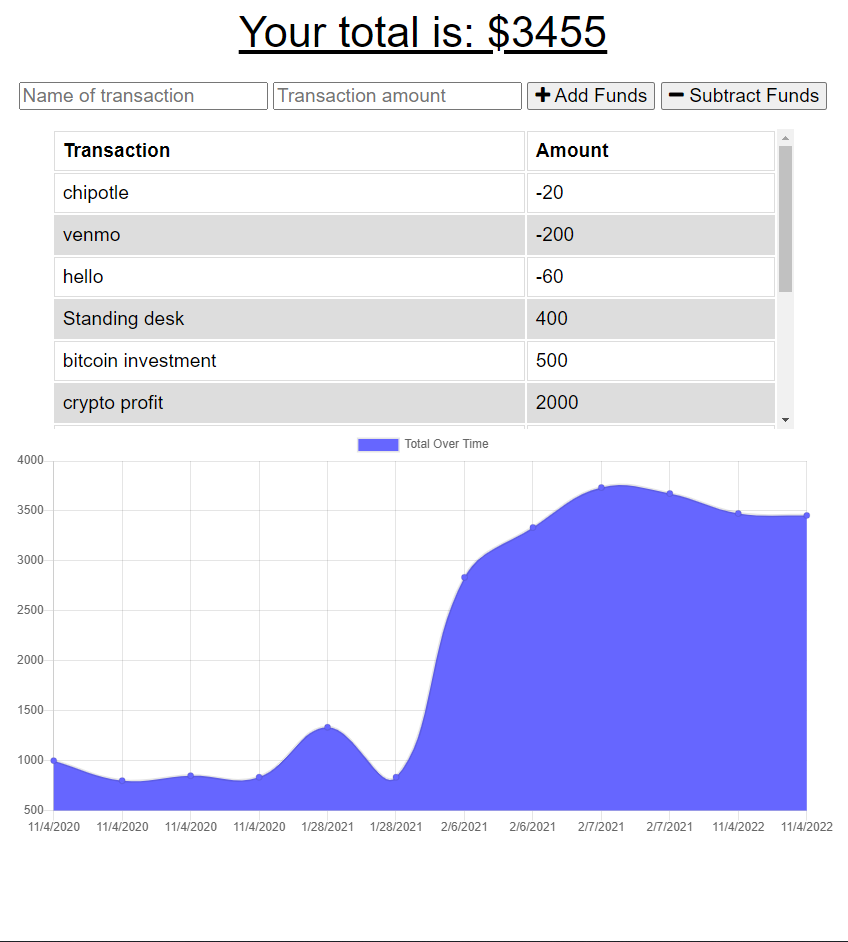Click the last chart data point on 11/4/2022

pyautogui.click(x=806, y=516)
